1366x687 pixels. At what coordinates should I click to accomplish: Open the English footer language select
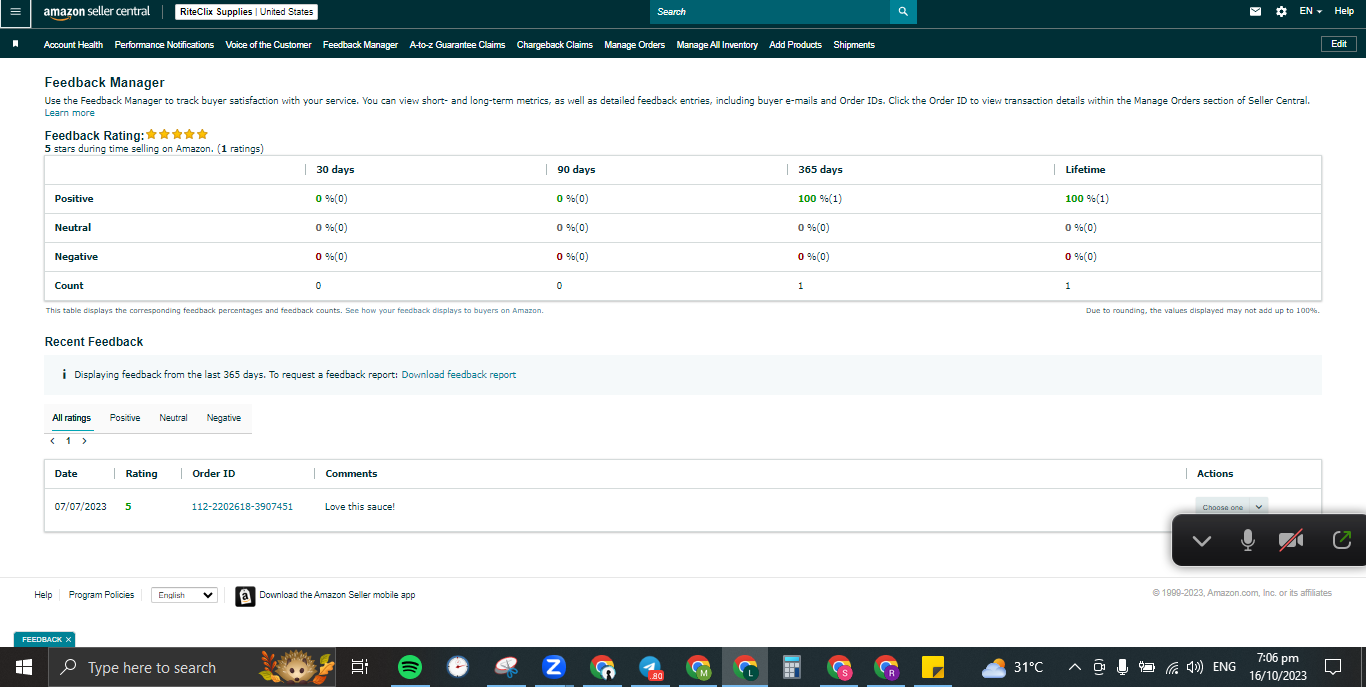point(184,595)
